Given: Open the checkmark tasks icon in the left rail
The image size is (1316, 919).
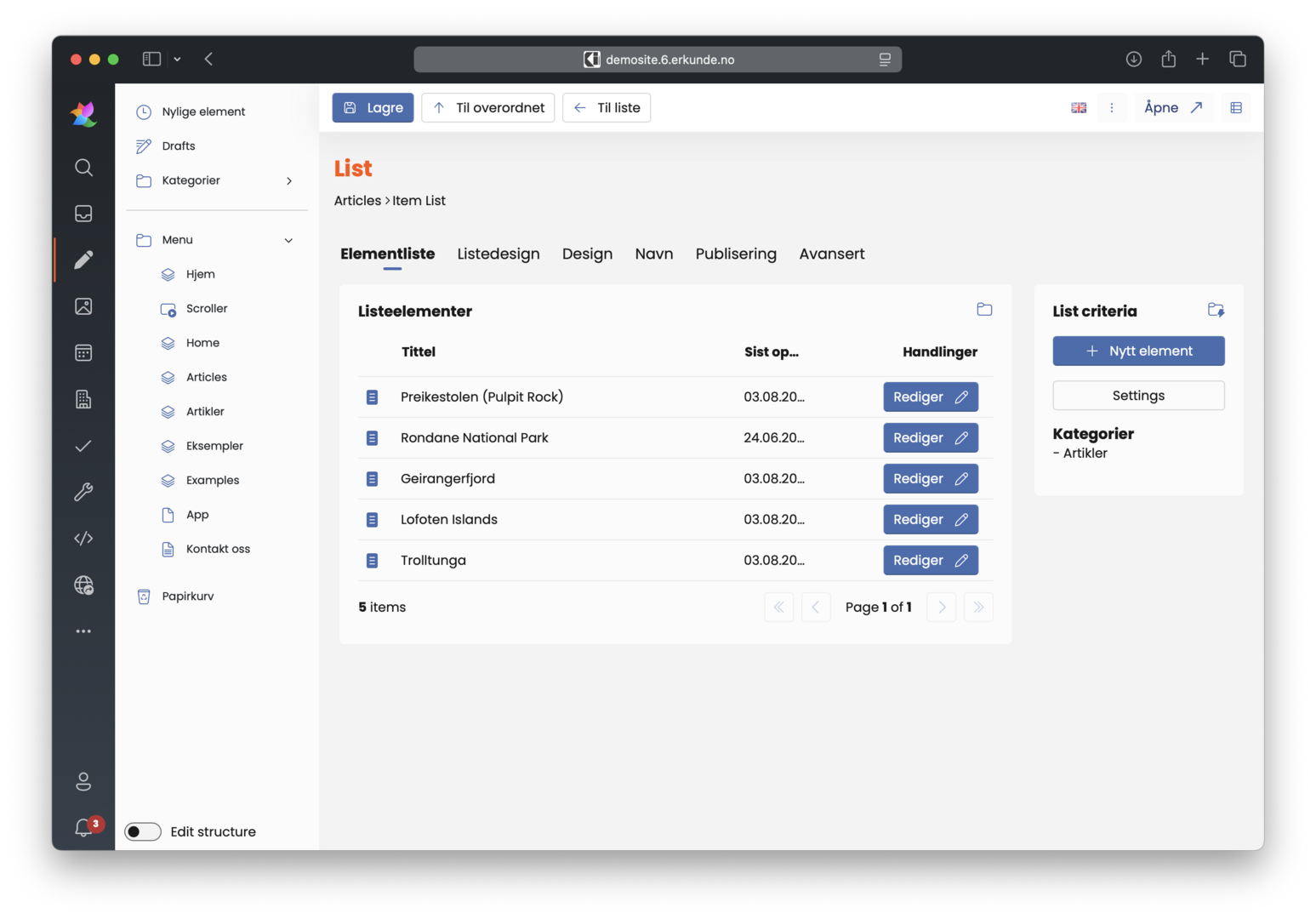Looking at the screenshot, I should pyautogui.click(x=83, y=446).
